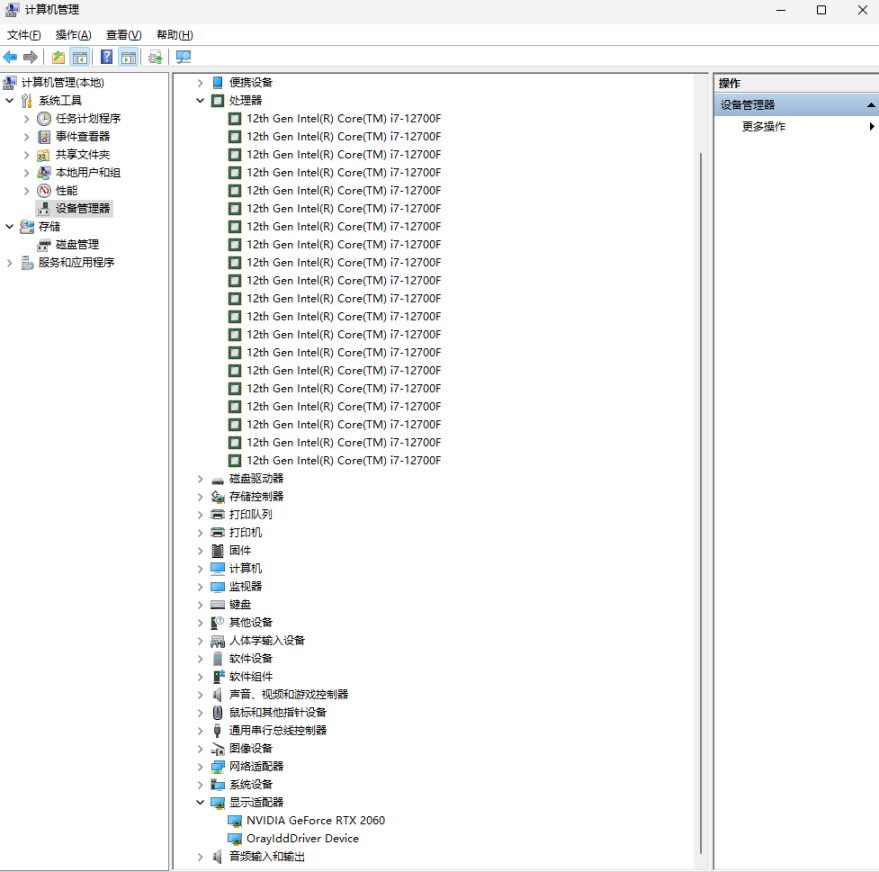
Task: Click the Forward arrow toolbar icon
Action: click(x=30, y=57)
